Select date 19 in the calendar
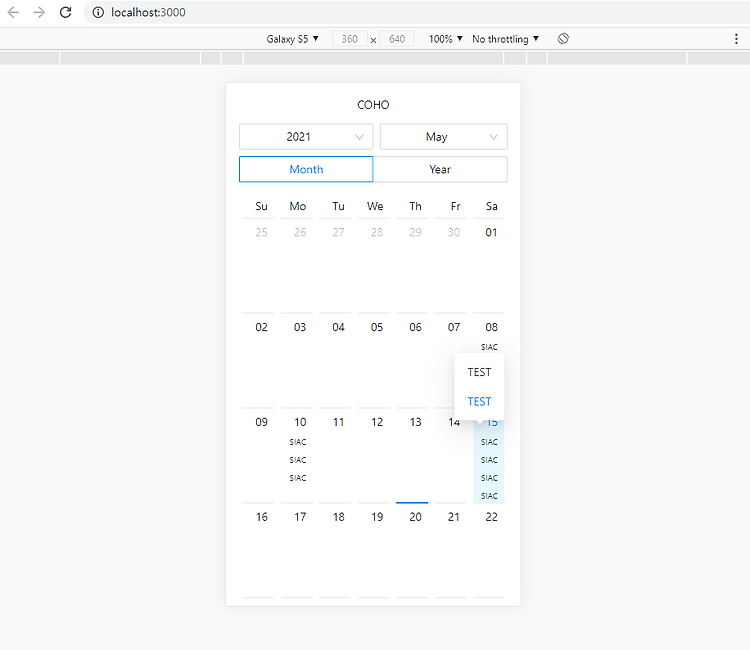 coord(377,517)
